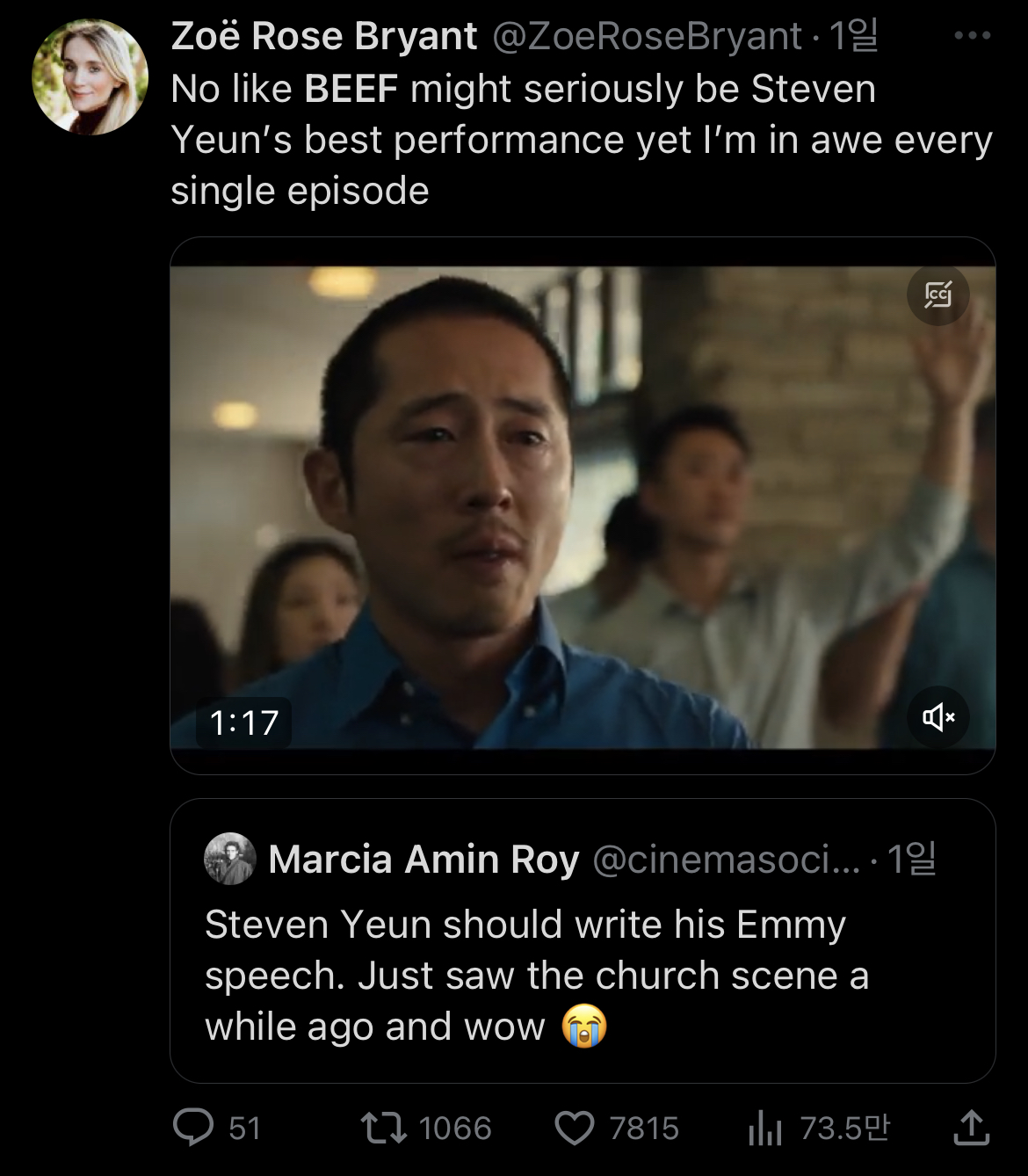Screen dimensions: 1028x1176
Task: Tap the share upload icon
Action: (x=971, y=1128)
